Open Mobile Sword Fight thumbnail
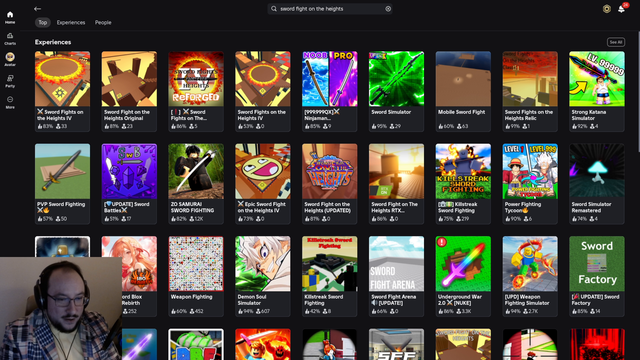640x360 pixels. (463, 79)
